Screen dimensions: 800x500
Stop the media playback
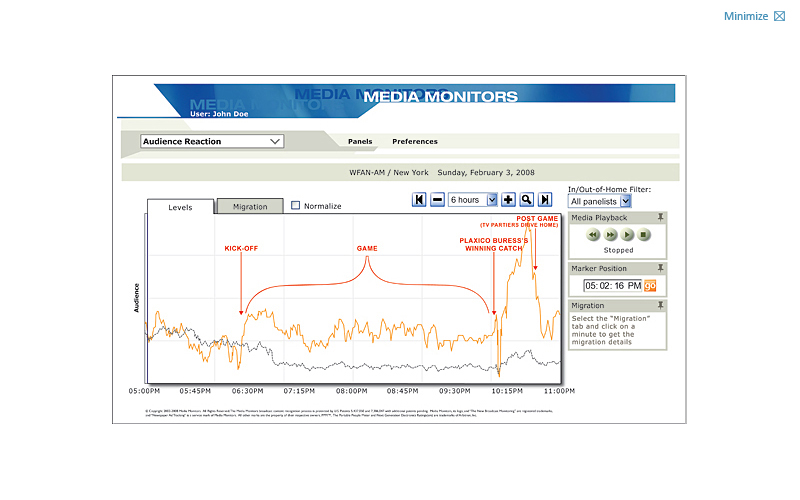click(x=644, y=235)
